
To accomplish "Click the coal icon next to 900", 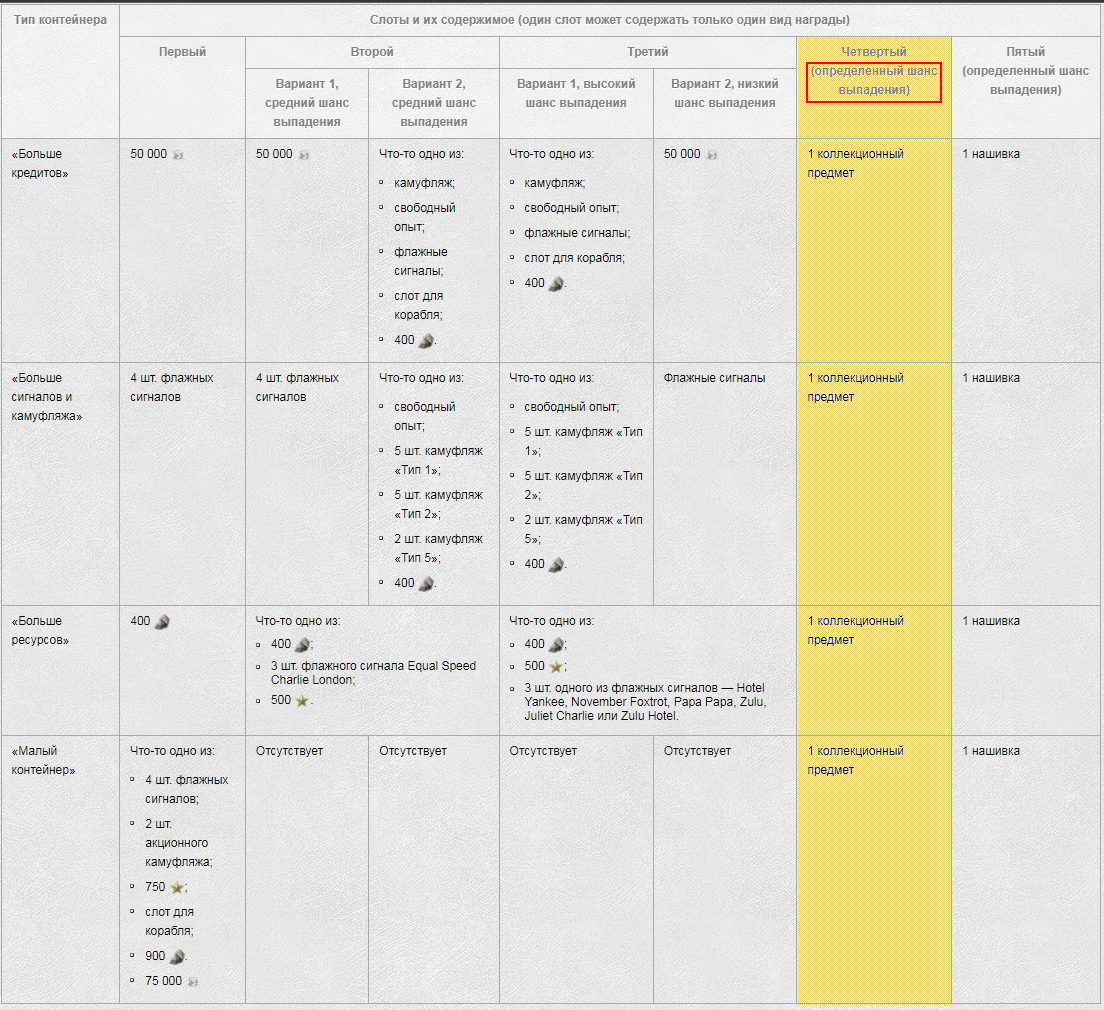I will 177,956.
